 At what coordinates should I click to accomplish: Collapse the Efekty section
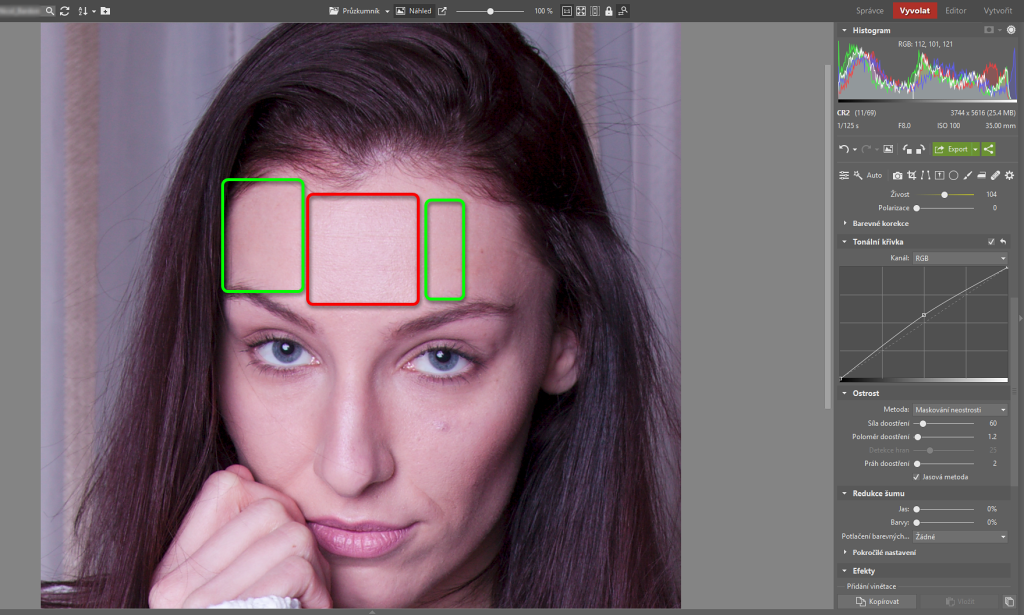[x=844, y=571]
